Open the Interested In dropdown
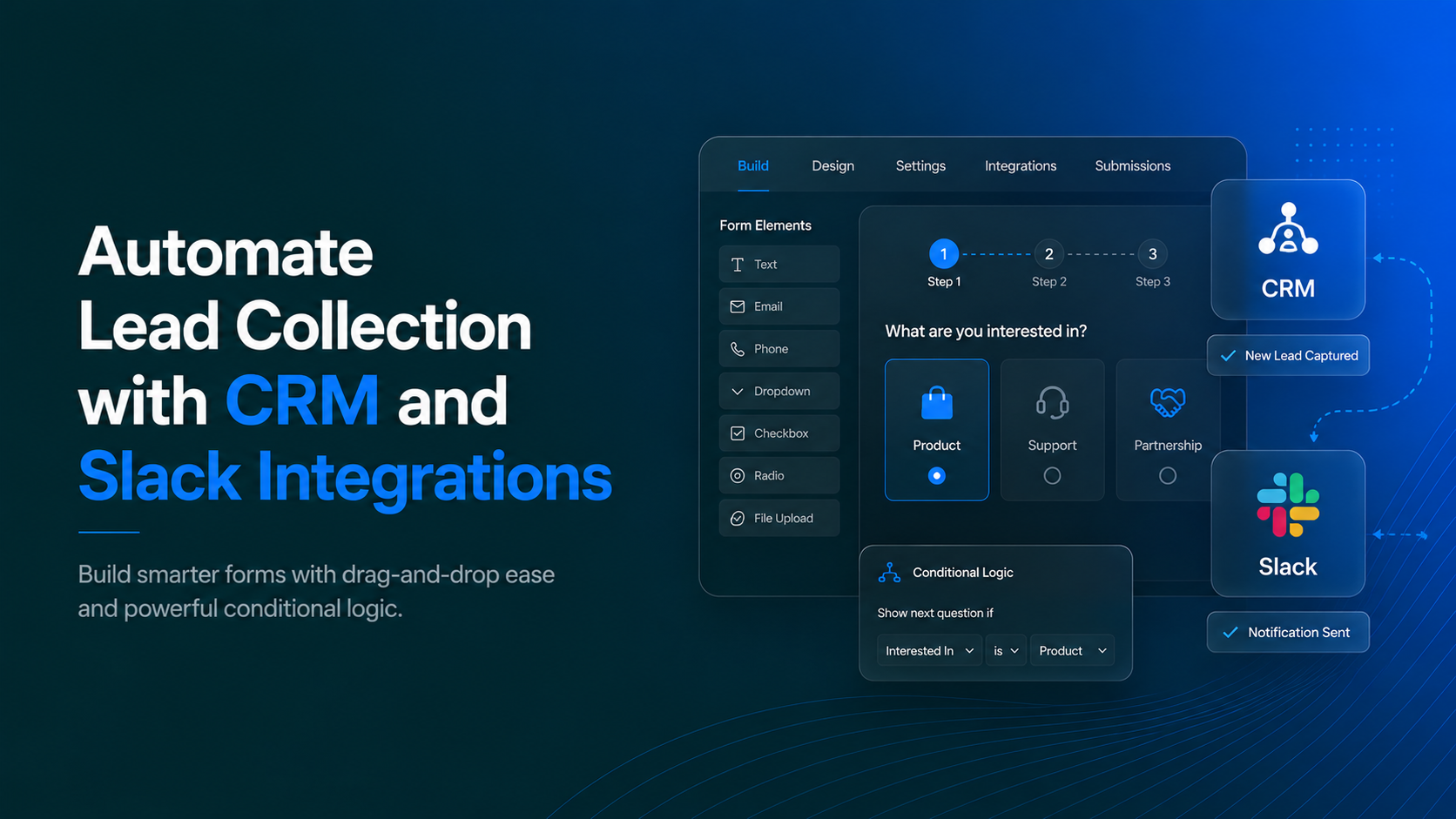 930,651
